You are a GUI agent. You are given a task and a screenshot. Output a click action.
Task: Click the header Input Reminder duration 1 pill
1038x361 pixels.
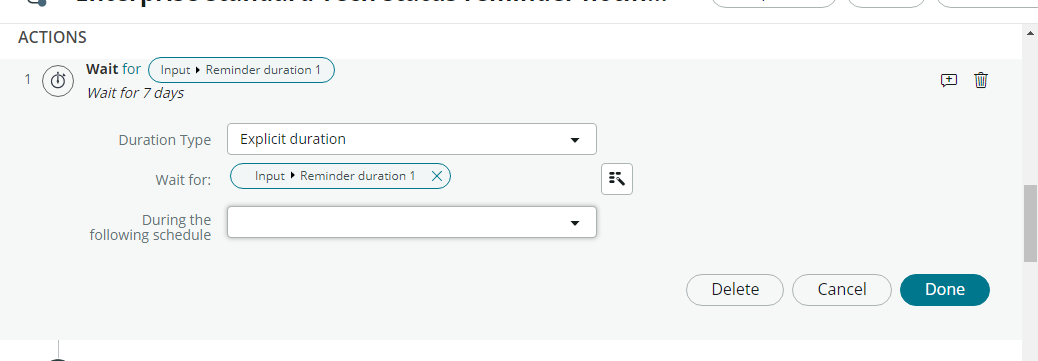click(x=241, y=70)
